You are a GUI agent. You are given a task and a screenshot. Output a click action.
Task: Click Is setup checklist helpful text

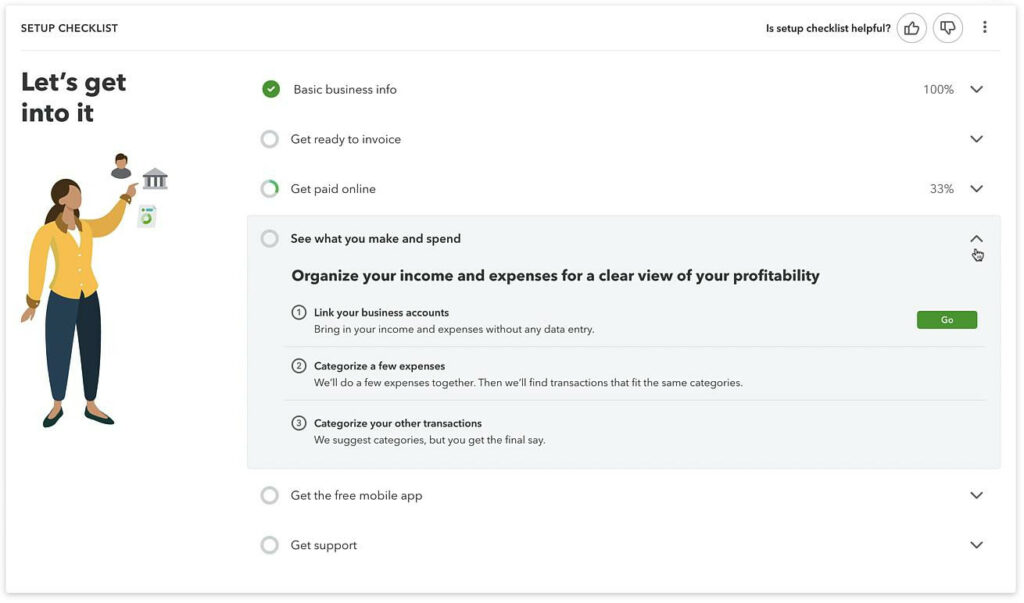click(x=828, y=27)
